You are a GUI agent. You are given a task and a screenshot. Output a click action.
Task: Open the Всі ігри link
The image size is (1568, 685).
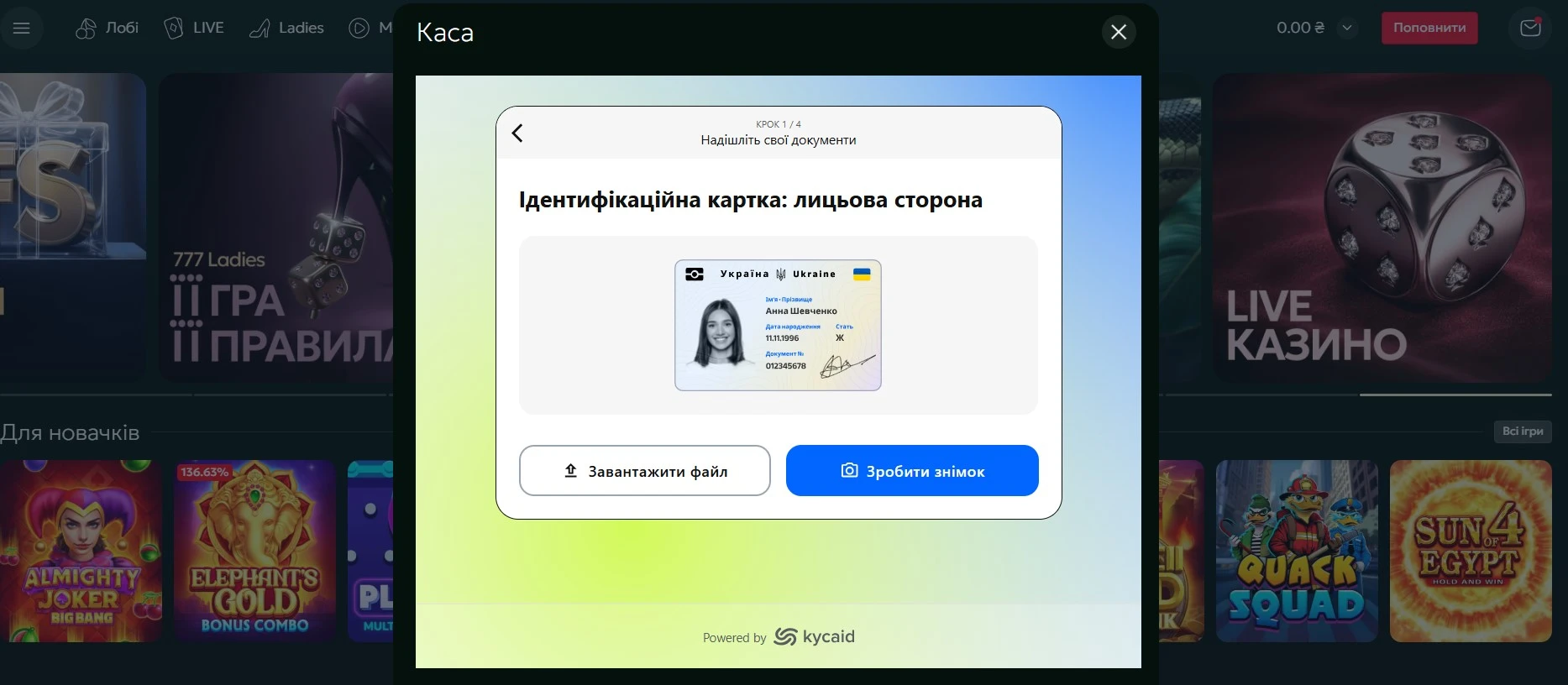point(1523,431)
